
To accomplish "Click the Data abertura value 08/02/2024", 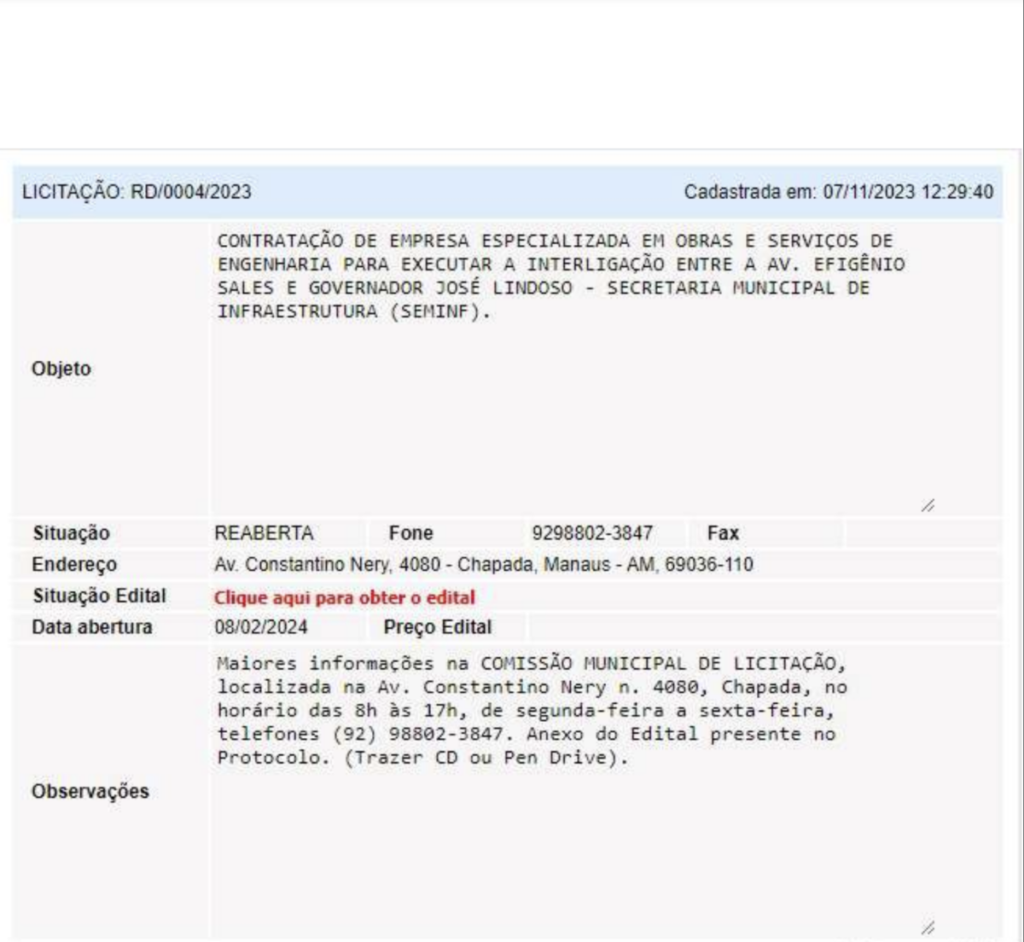I will 262,628.
